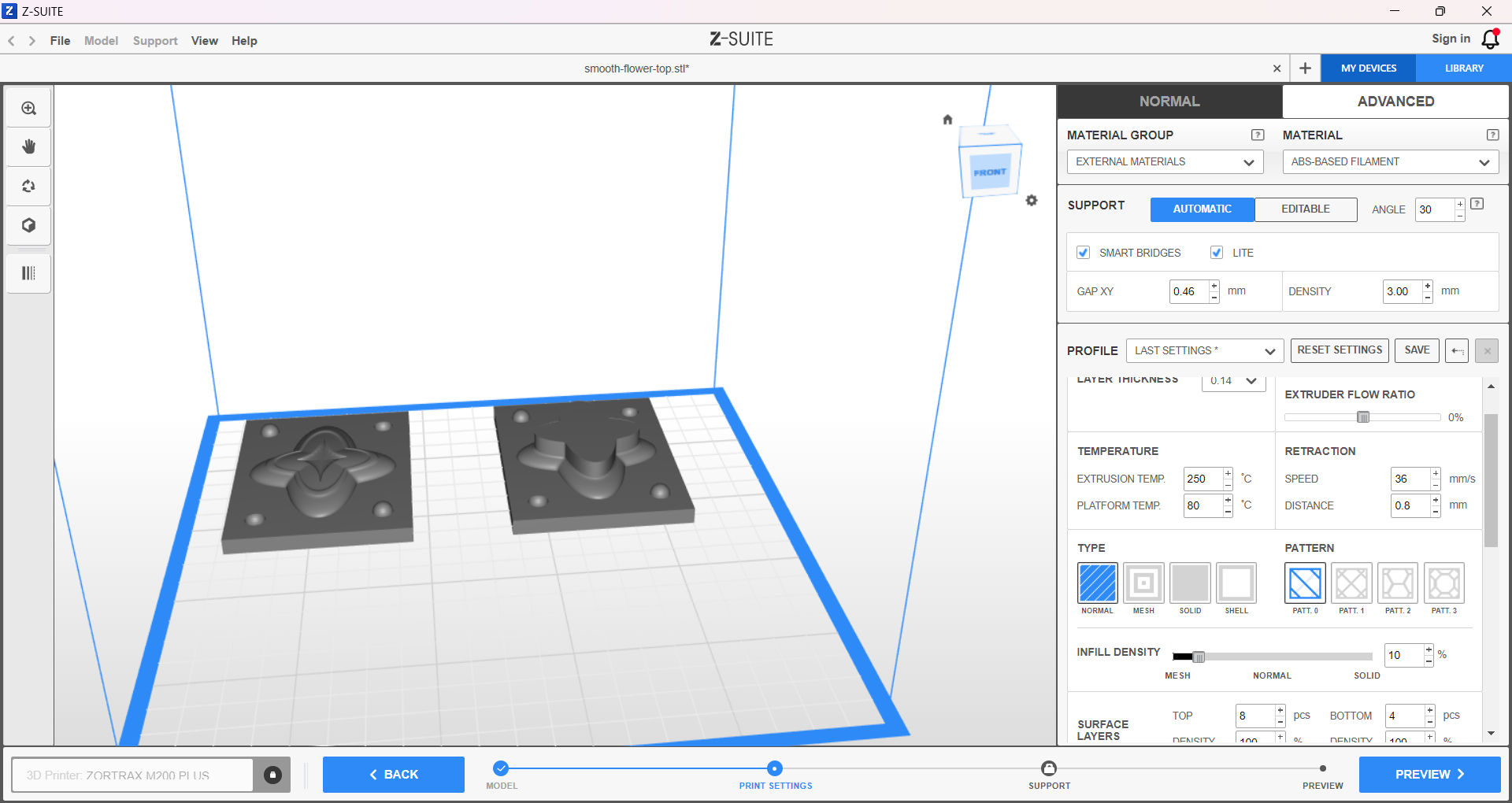Open the view cube options tool
This screenshot has width=1512, height=803.
pos(29,226)
